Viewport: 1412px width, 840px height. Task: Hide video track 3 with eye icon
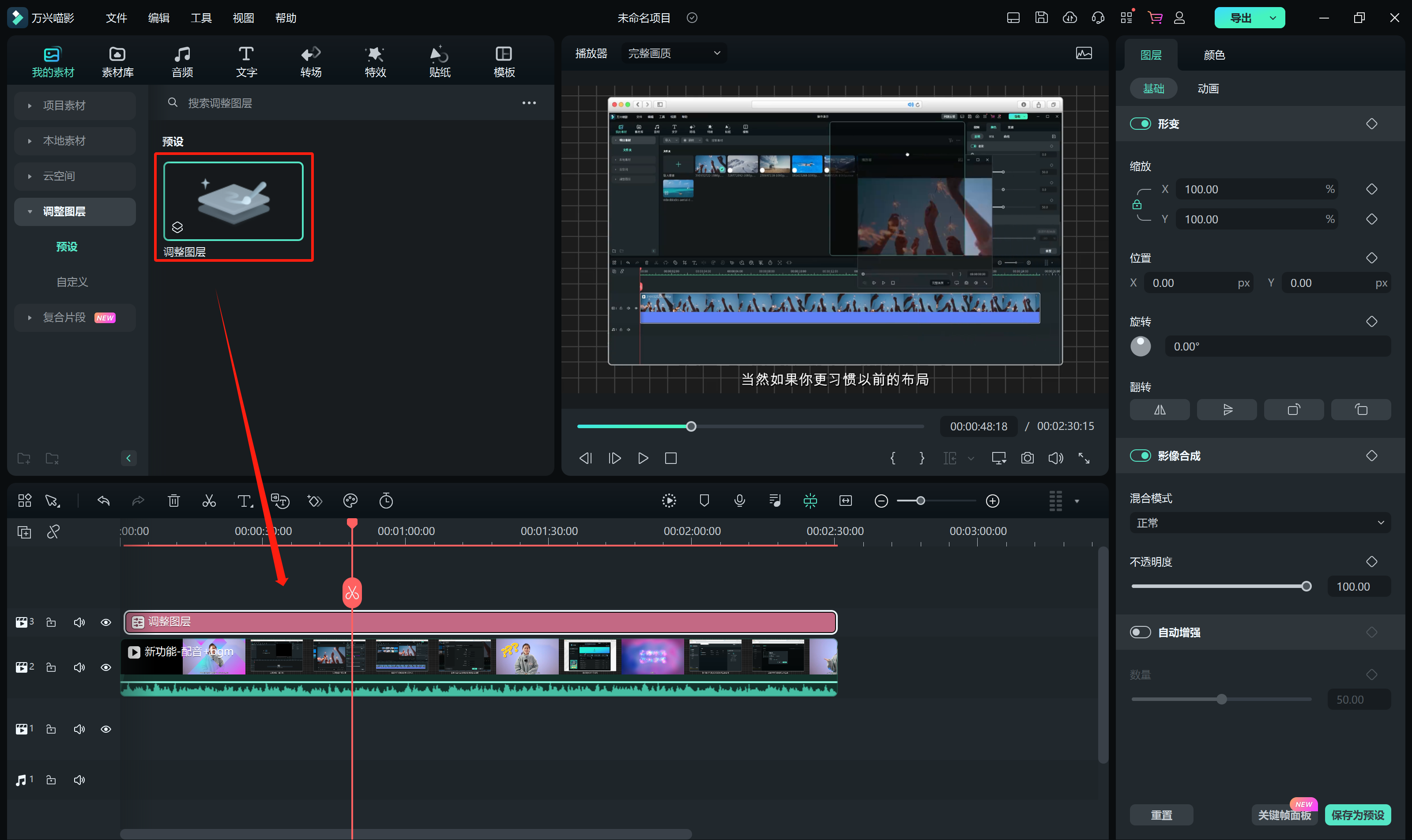106,623
